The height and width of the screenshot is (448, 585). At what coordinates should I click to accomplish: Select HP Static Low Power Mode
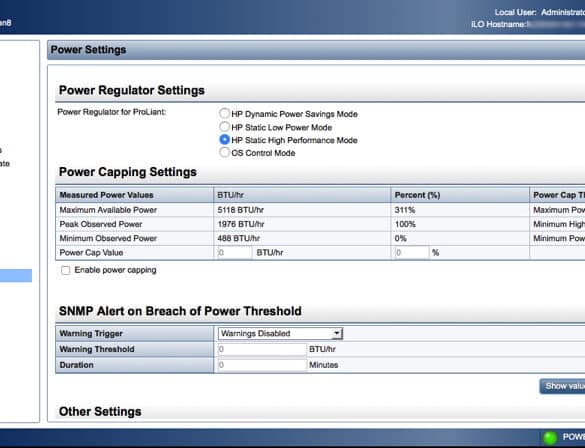(224, 127)
